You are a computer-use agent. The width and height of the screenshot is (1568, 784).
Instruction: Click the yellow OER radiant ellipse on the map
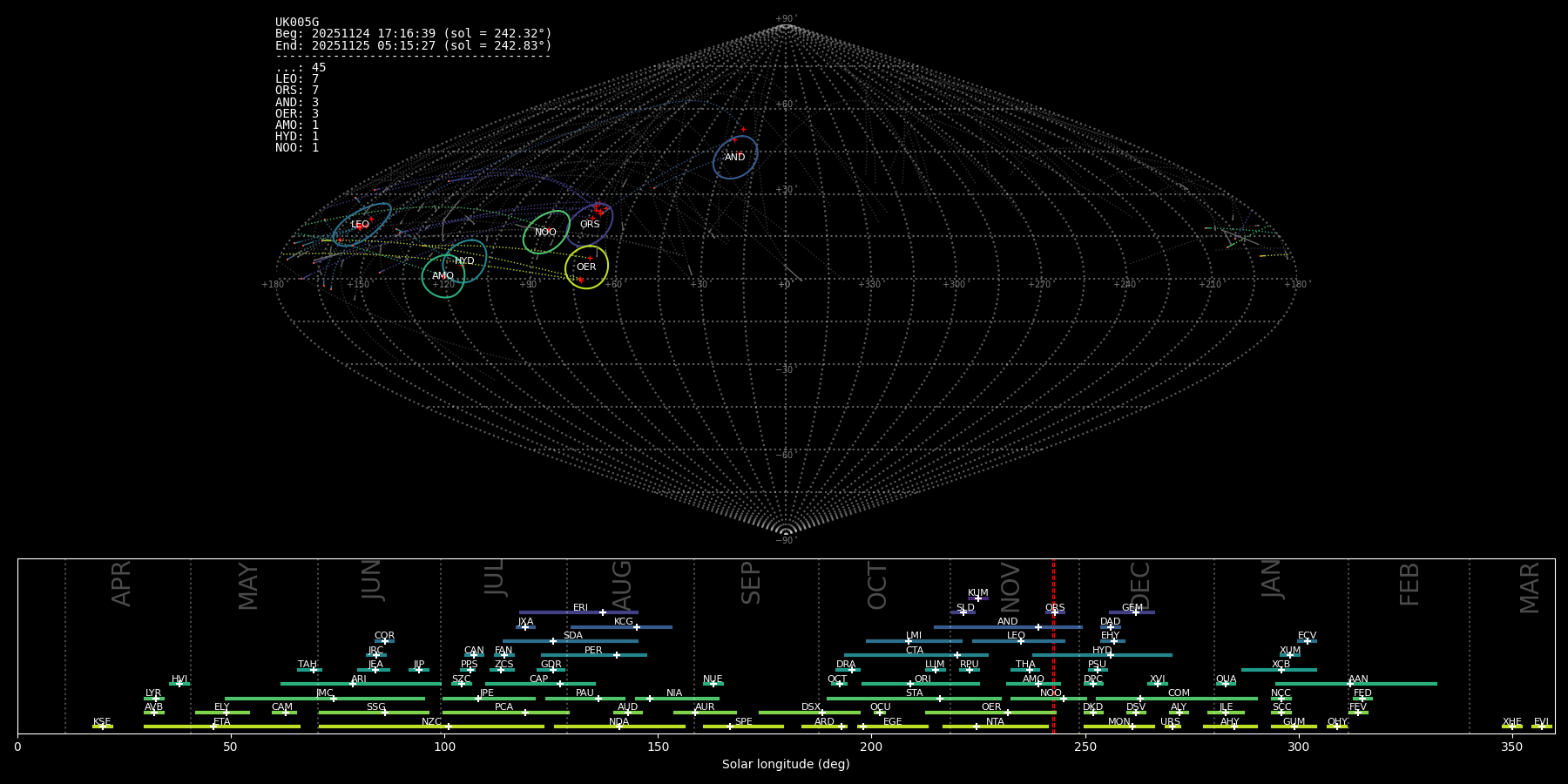click(586, 267)
